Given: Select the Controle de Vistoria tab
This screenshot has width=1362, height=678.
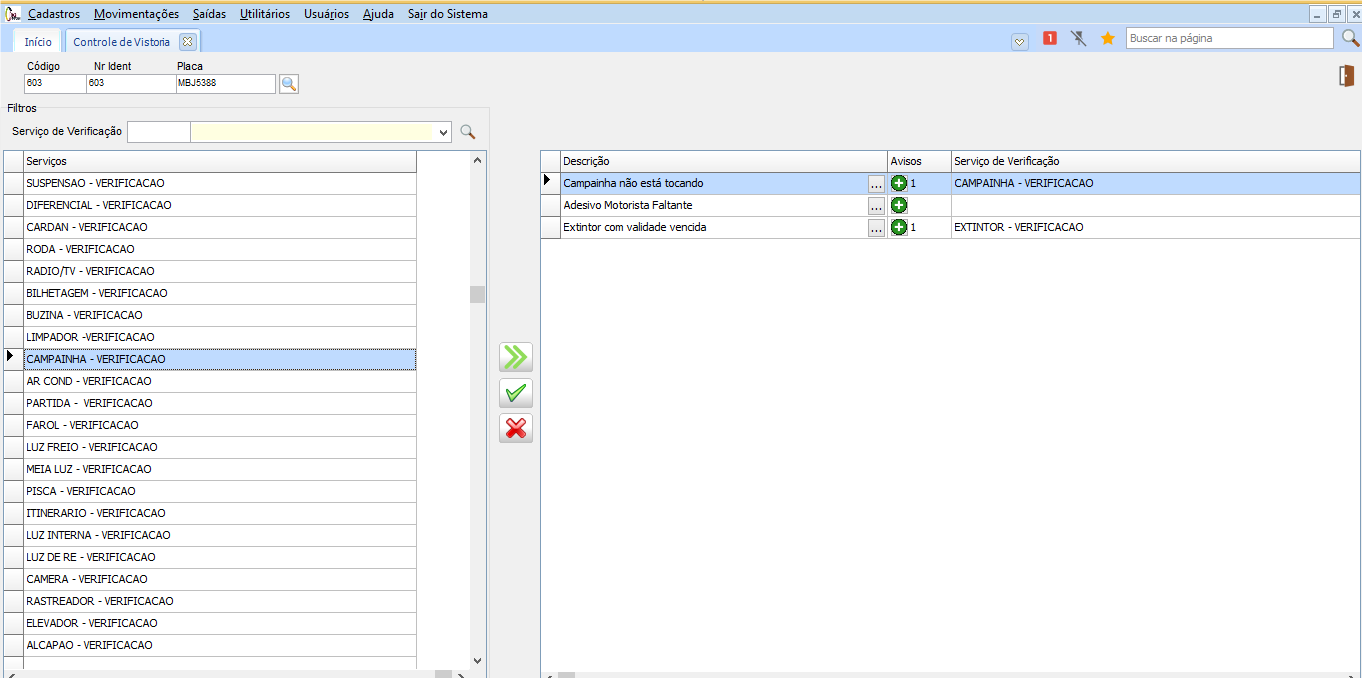Looking at the screenshot, I should click(x=122, y=42).
